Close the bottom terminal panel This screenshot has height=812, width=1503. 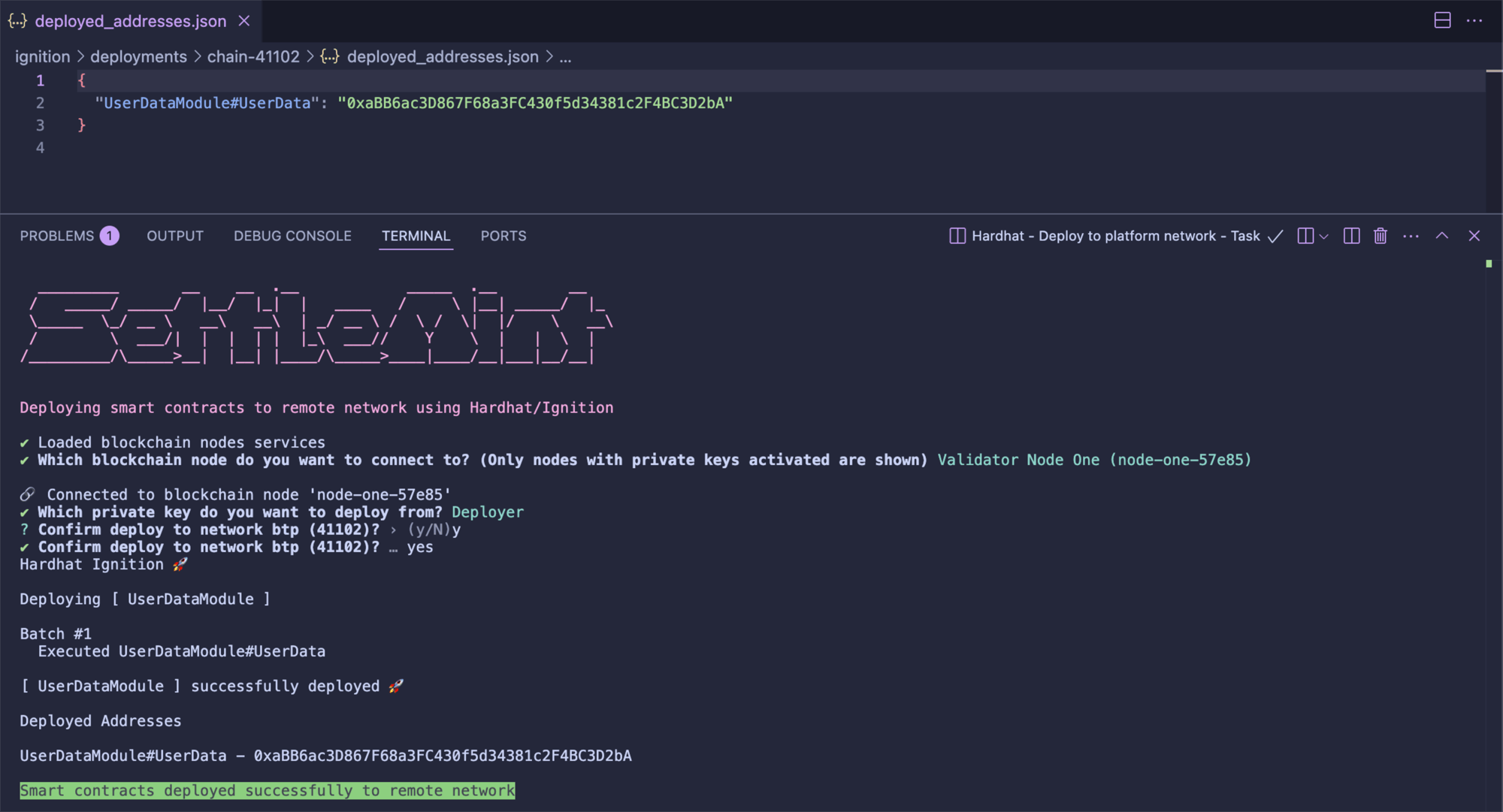point(1474,236)
